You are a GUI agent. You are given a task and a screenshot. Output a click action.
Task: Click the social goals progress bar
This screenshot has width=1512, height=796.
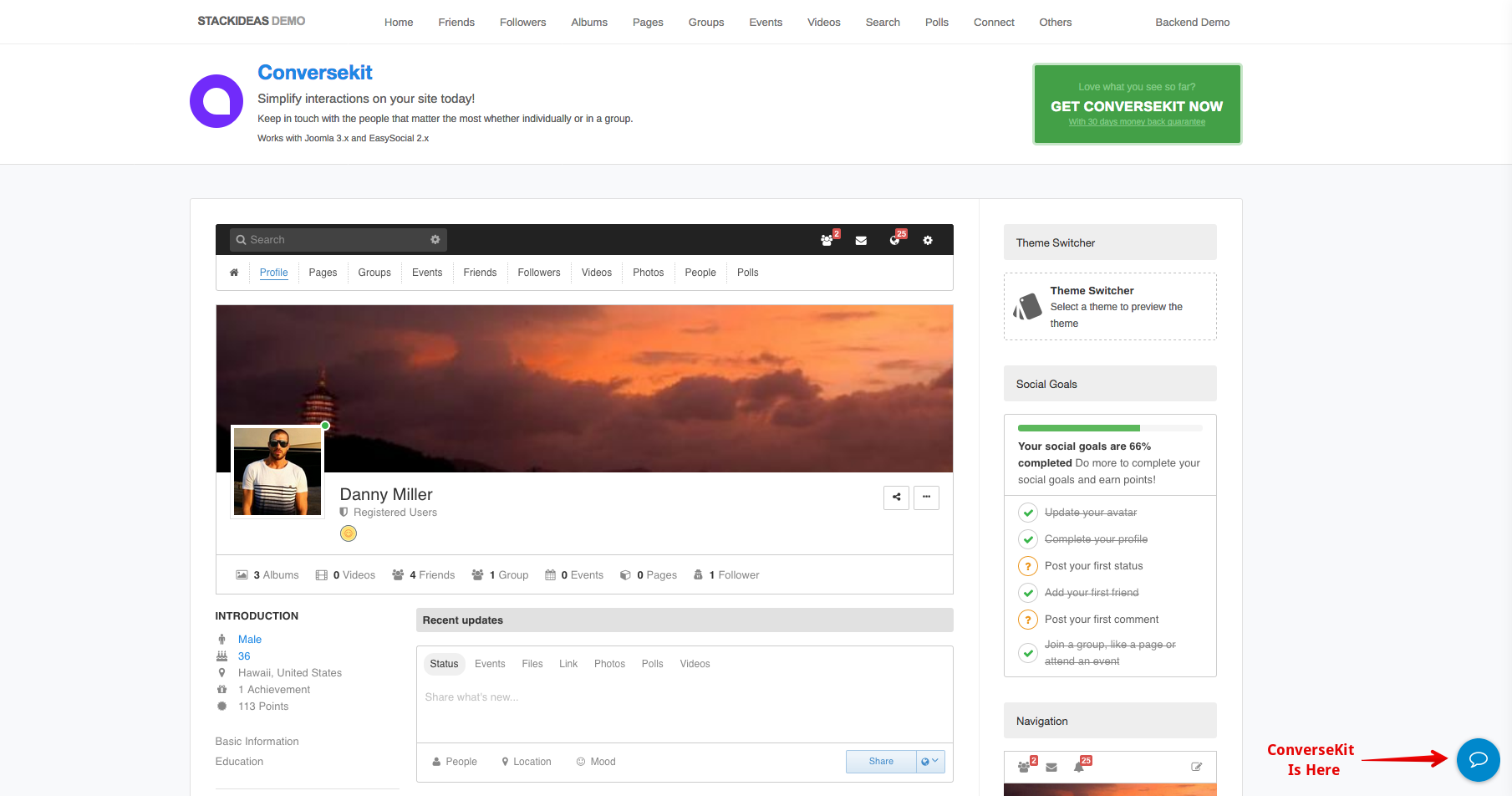(1110, 428)
